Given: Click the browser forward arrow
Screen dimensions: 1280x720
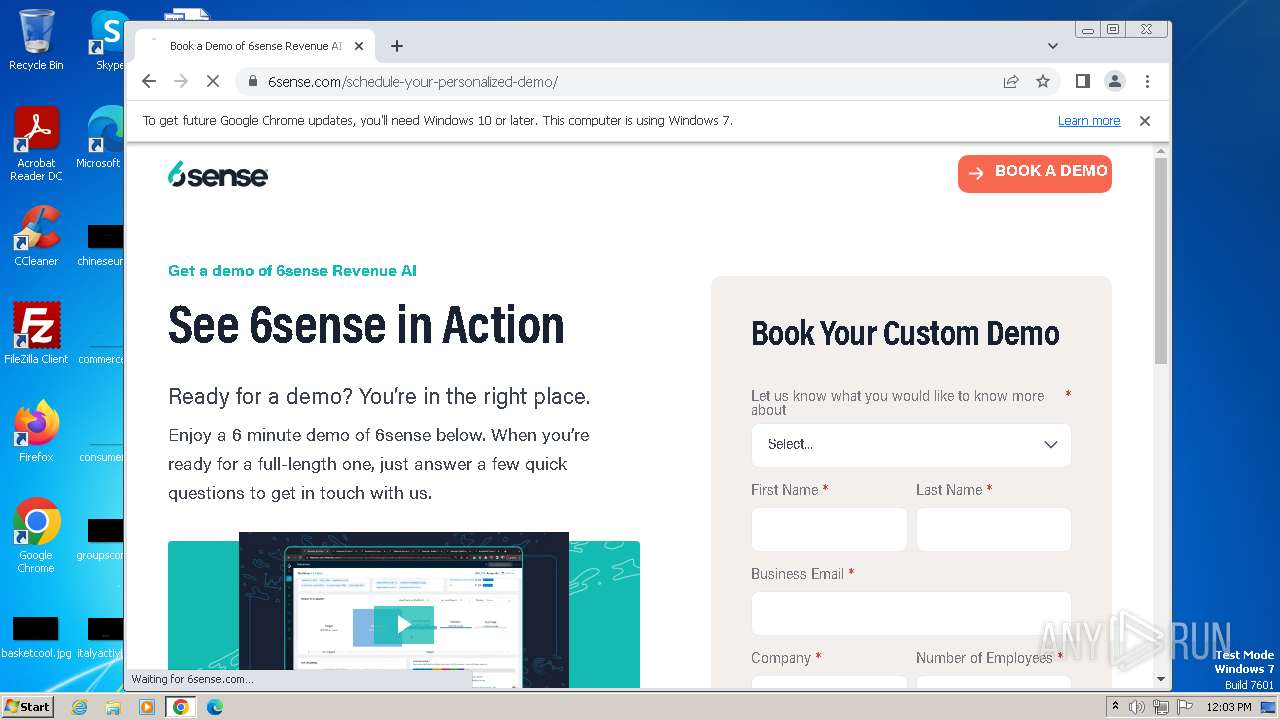Looking at the screenshot, I should coord(181,81).
